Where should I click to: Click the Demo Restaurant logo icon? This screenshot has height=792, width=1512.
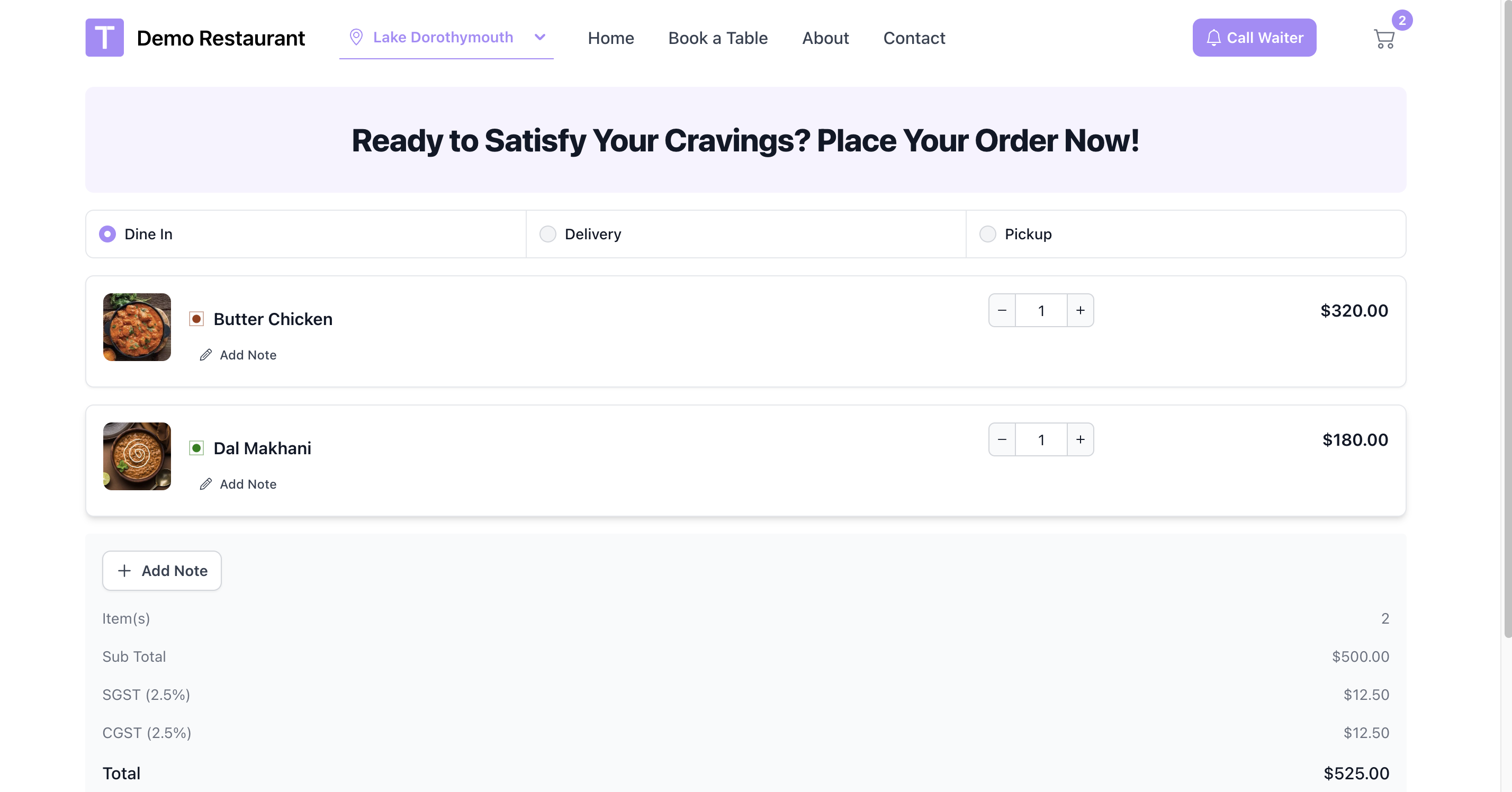click(104, 38)
